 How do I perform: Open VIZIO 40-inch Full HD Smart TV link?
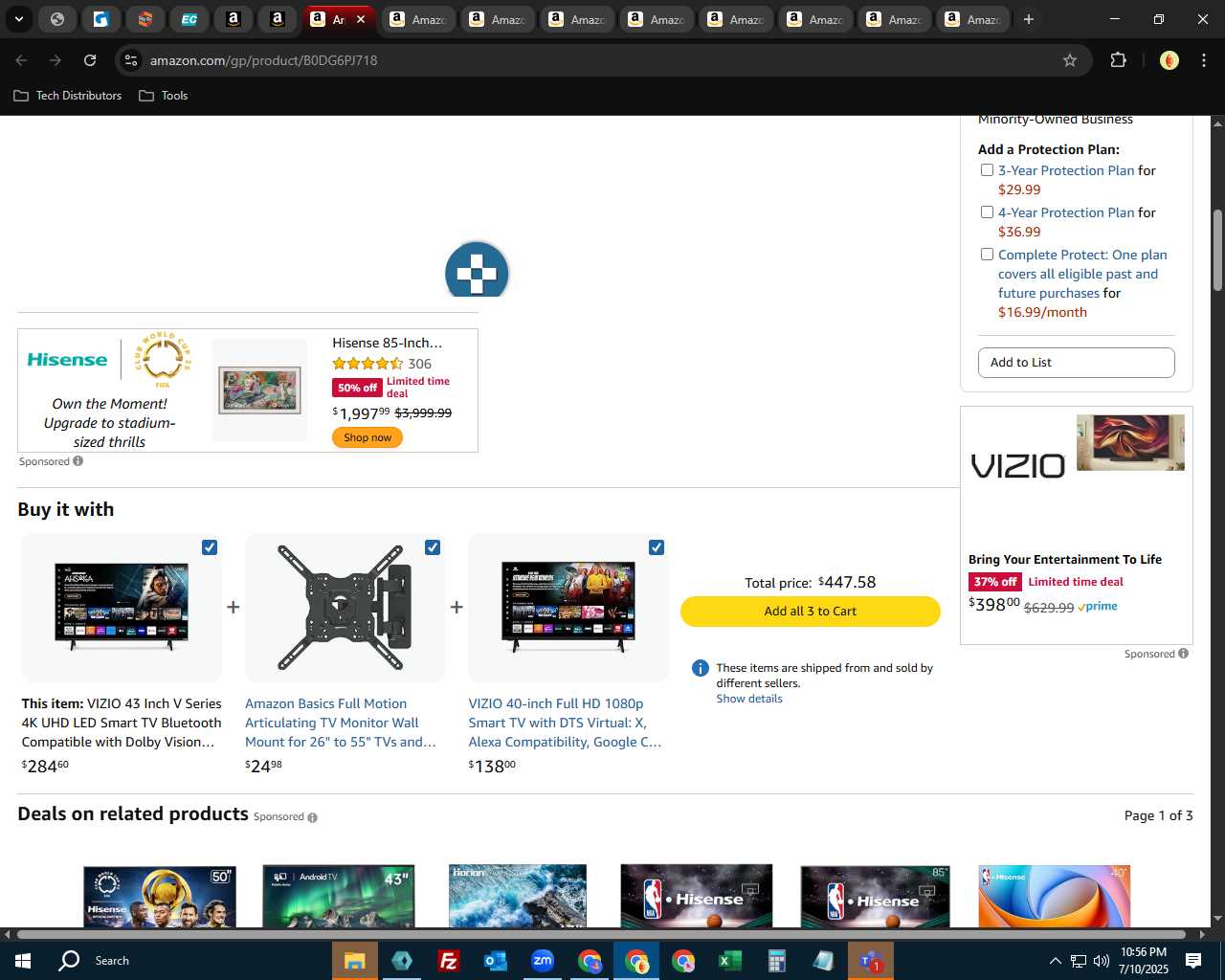[x=565, y=723]
